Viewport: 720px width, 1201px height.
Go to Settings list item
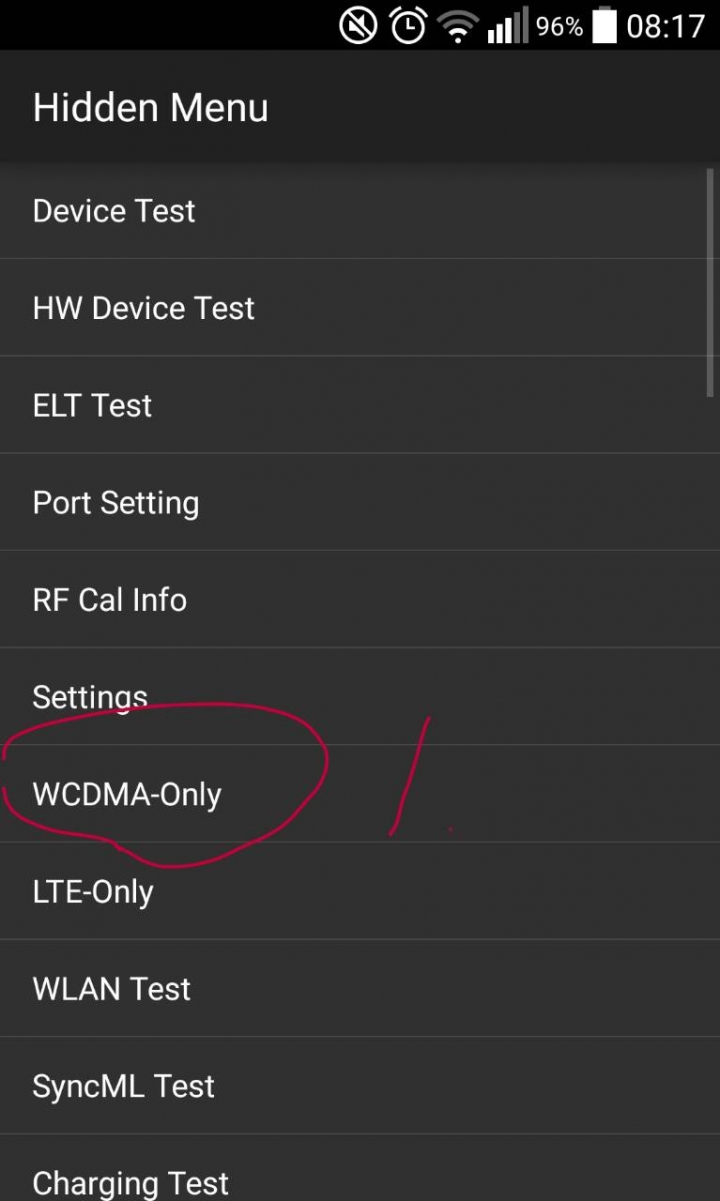pyautogui.click(x=360, y=696)
